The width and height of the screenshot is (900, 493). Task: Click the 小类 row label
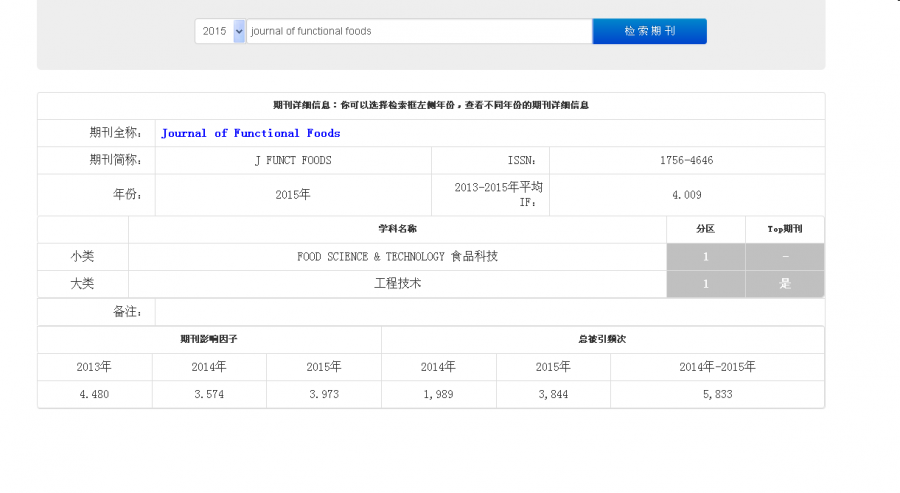83,257
